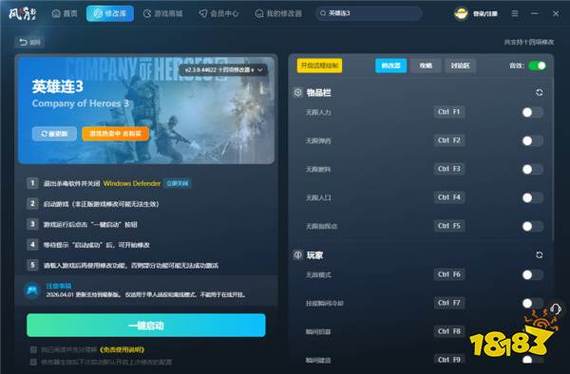Click the blue gamepad notice icon
570x374 pixels.
tap(32, 290)
